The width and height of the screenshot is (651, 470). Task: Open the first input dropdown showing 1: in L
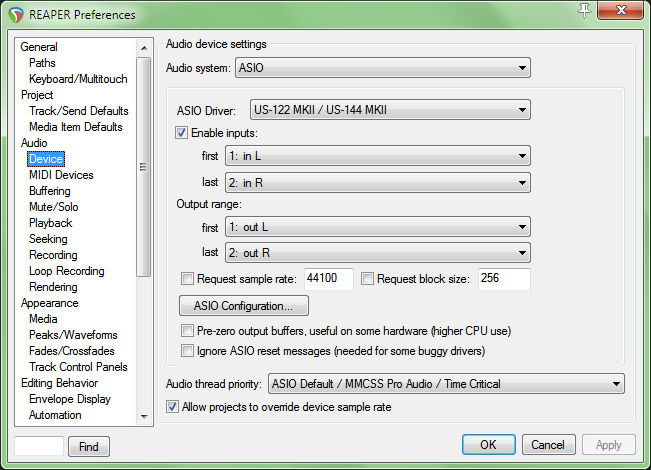point(378,156)
